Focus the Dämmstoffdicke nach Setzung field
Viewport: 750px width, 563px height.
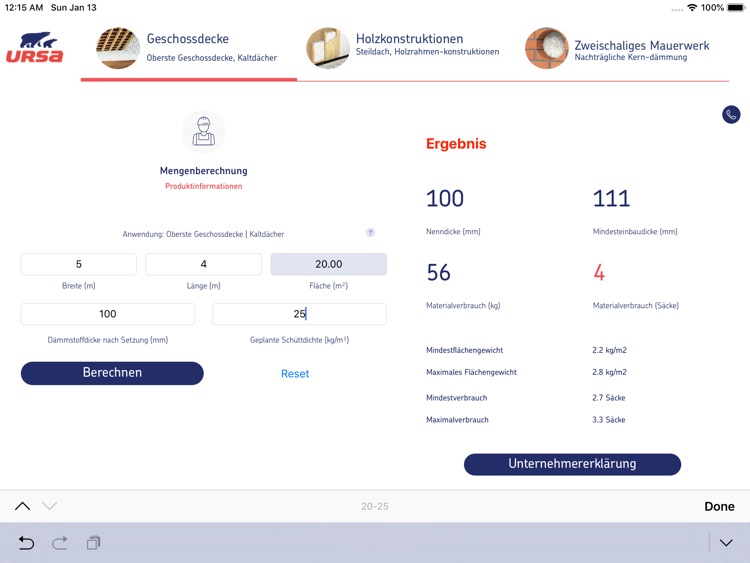tap(108, 314)
